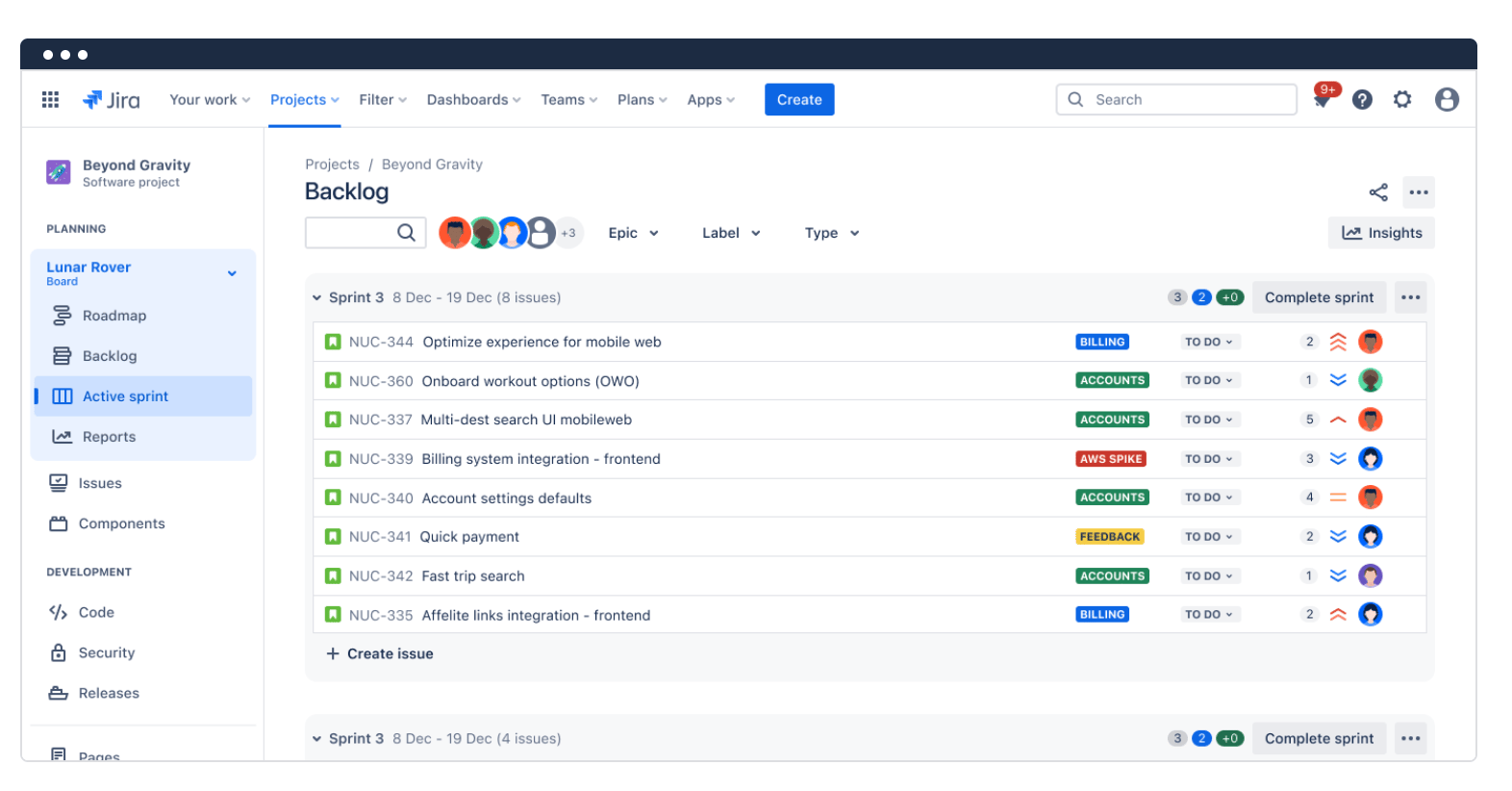Click the fourth assignee avatar filter
Image resolution: width=1512 pixels, height=791 pixels.
point(540,232)
